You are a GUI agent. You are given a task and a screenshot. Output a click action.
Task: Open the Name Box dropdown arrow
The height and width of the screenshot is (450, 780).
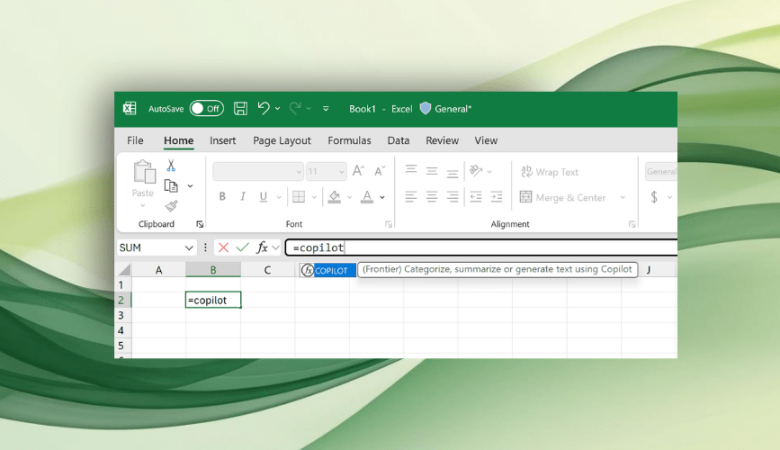pos(189,248)
